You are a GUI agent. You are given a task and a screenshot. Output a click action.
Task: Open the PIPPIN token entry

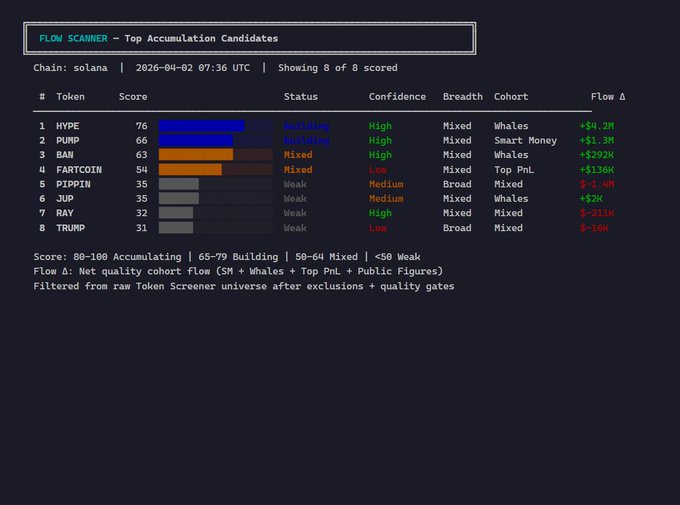[x=73, y=184]
